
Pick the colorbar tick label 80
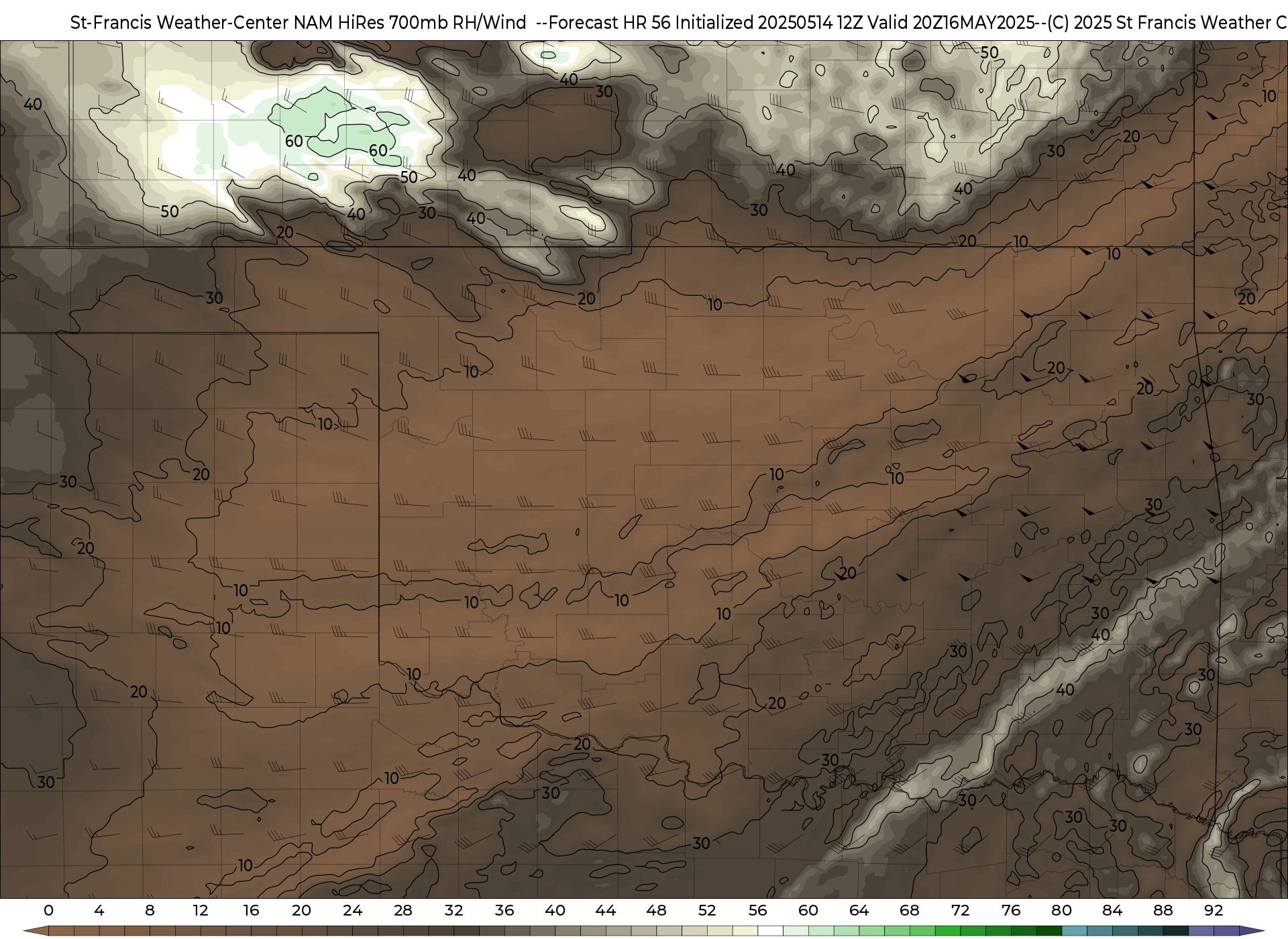[1061, 910]
